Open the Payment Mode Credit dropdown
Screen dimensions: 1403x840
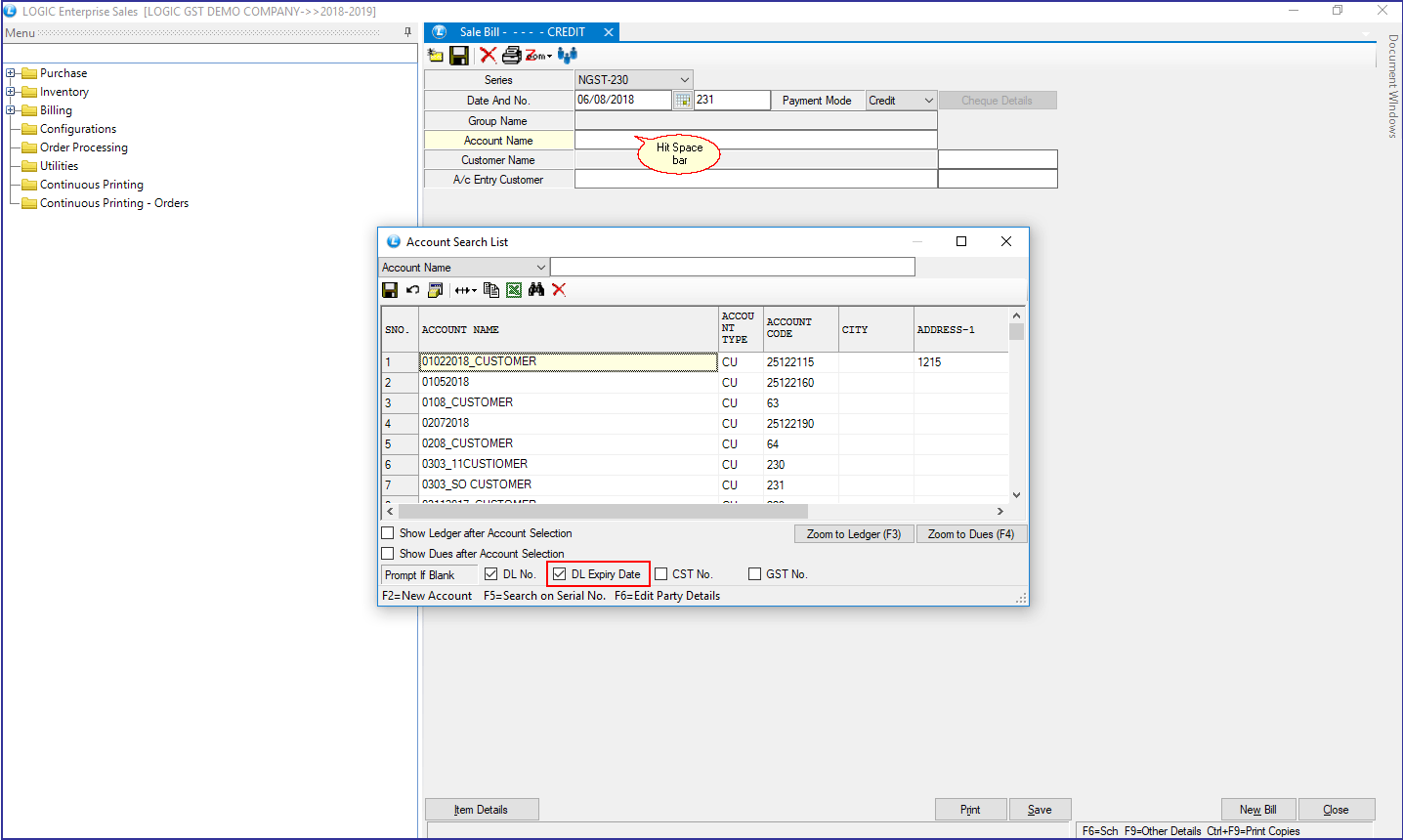[928, 101]
